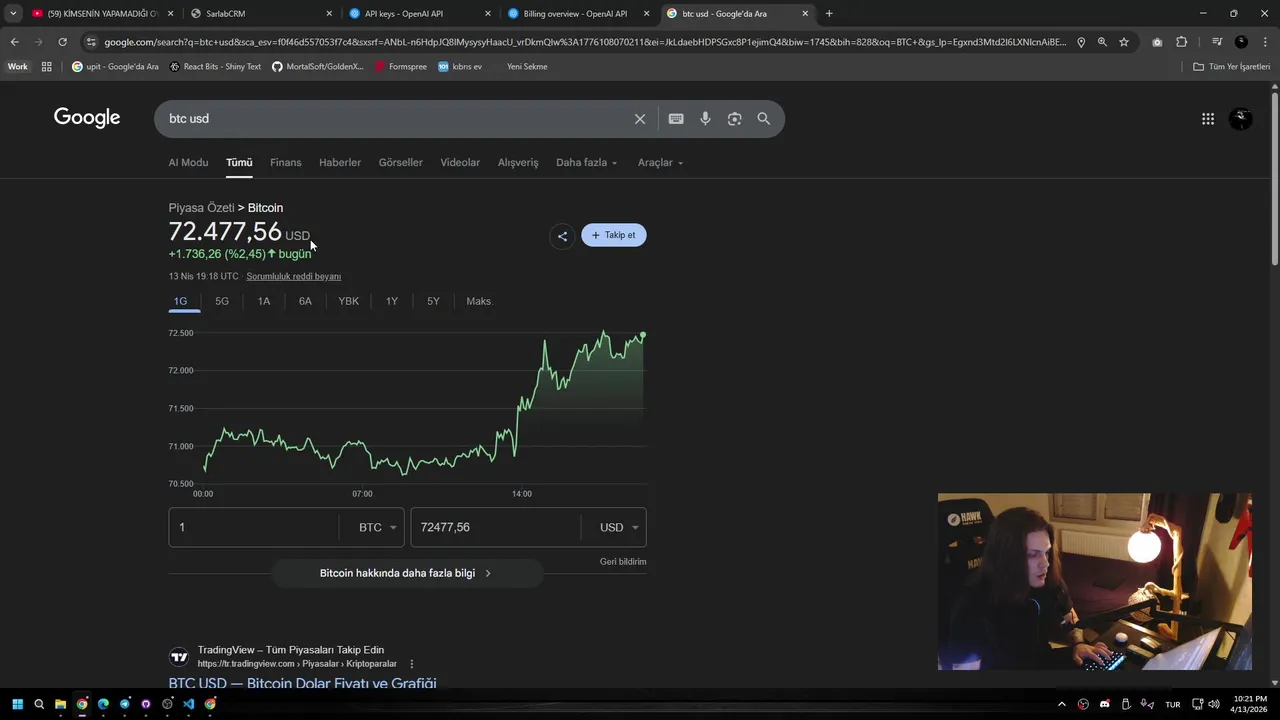Open the GitHub Desktop taskbar icon

[x=146, y=704]
